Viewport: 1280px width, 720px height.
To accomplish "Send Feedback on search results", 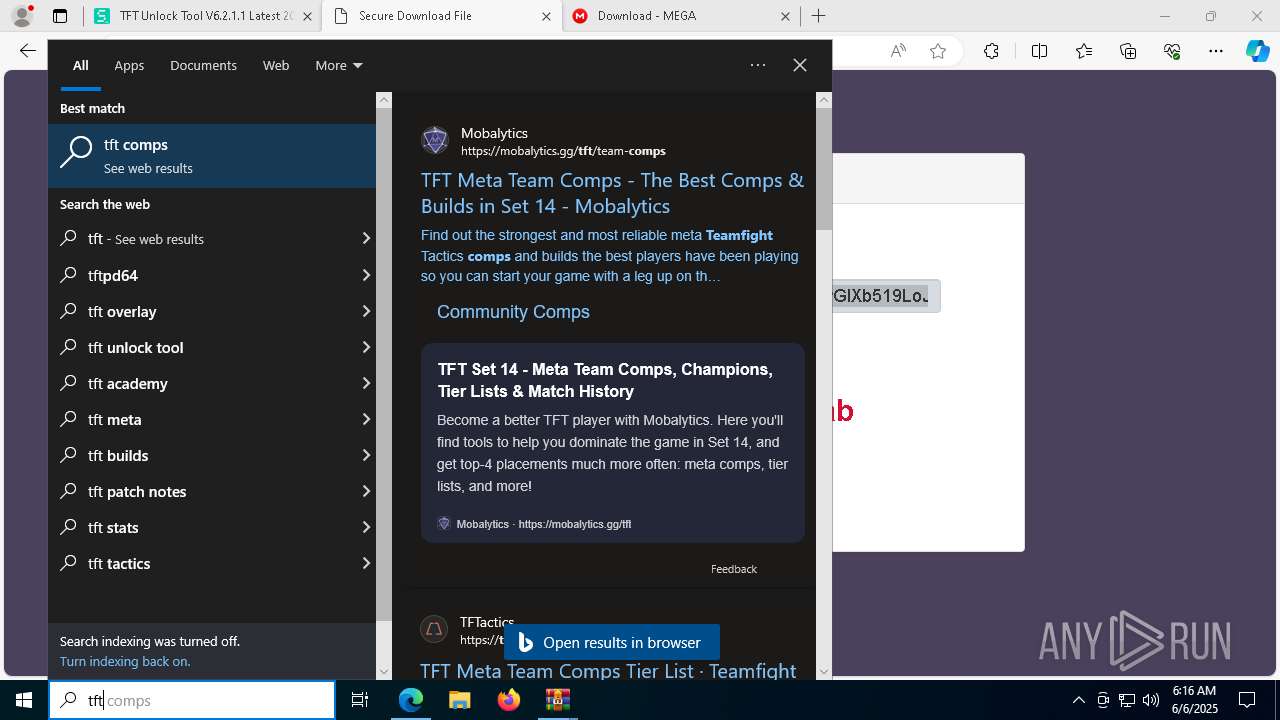I will click(734, 569).
